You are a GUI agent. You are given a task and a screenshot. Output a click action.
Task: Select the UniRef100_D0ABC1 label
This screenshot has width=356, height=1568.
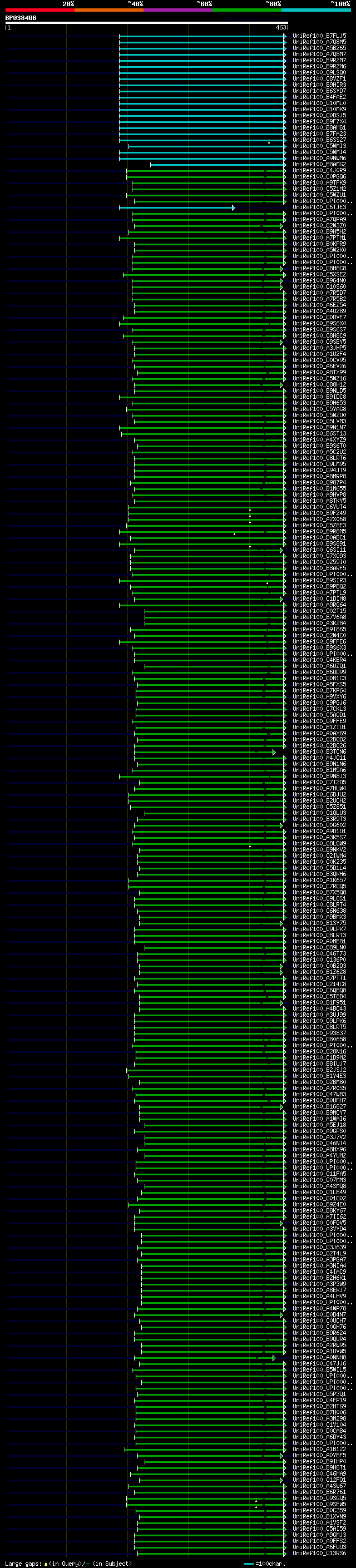click(x=319, y=537)
